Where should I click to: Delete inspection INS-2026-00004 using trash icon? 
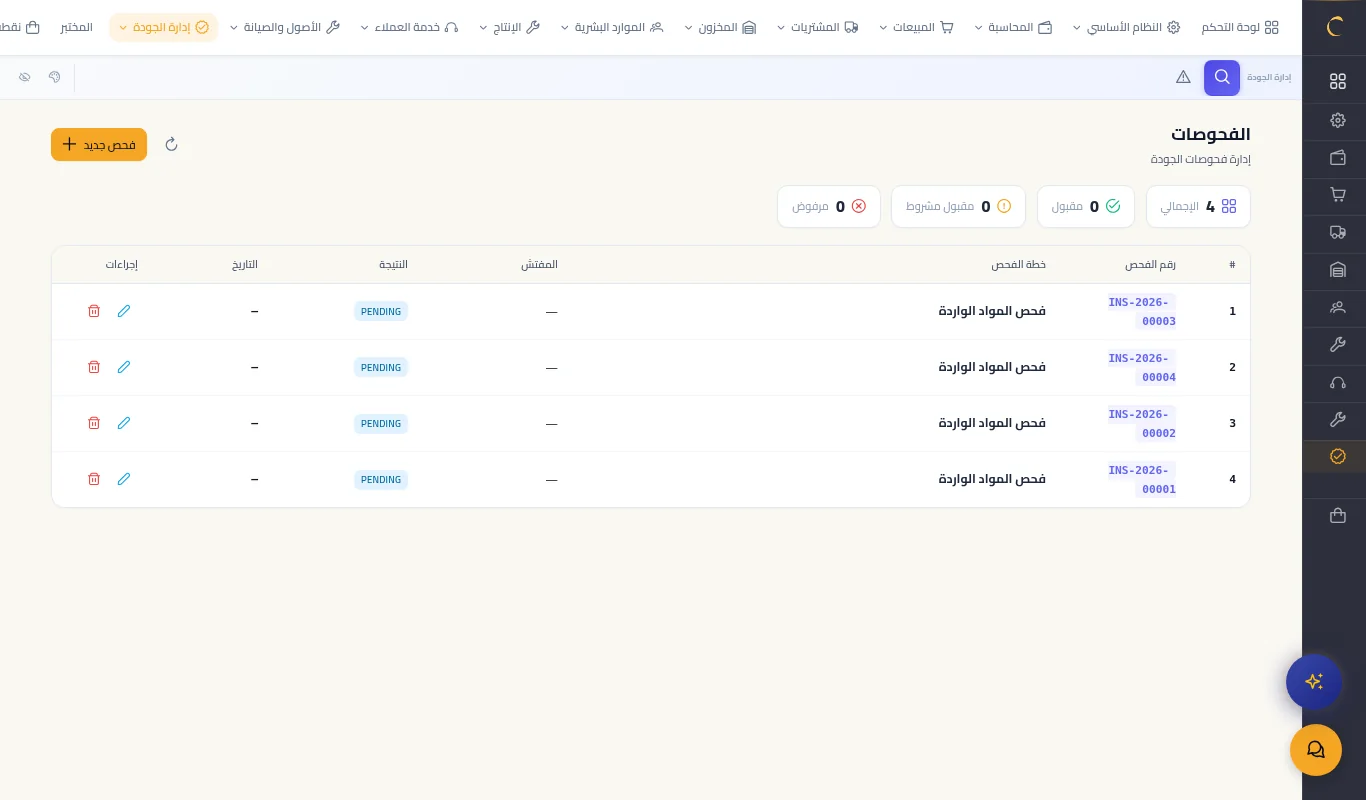pyautogui.click(x=94, y=367)
